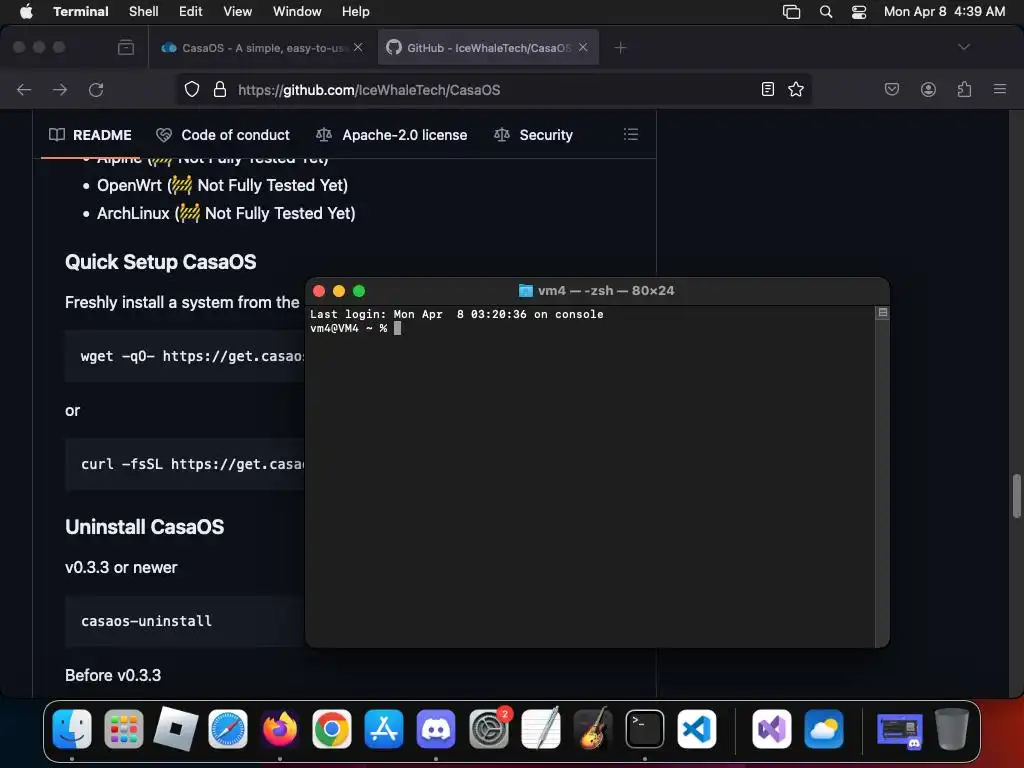Toggle reader view in address bar

point(768,89)
